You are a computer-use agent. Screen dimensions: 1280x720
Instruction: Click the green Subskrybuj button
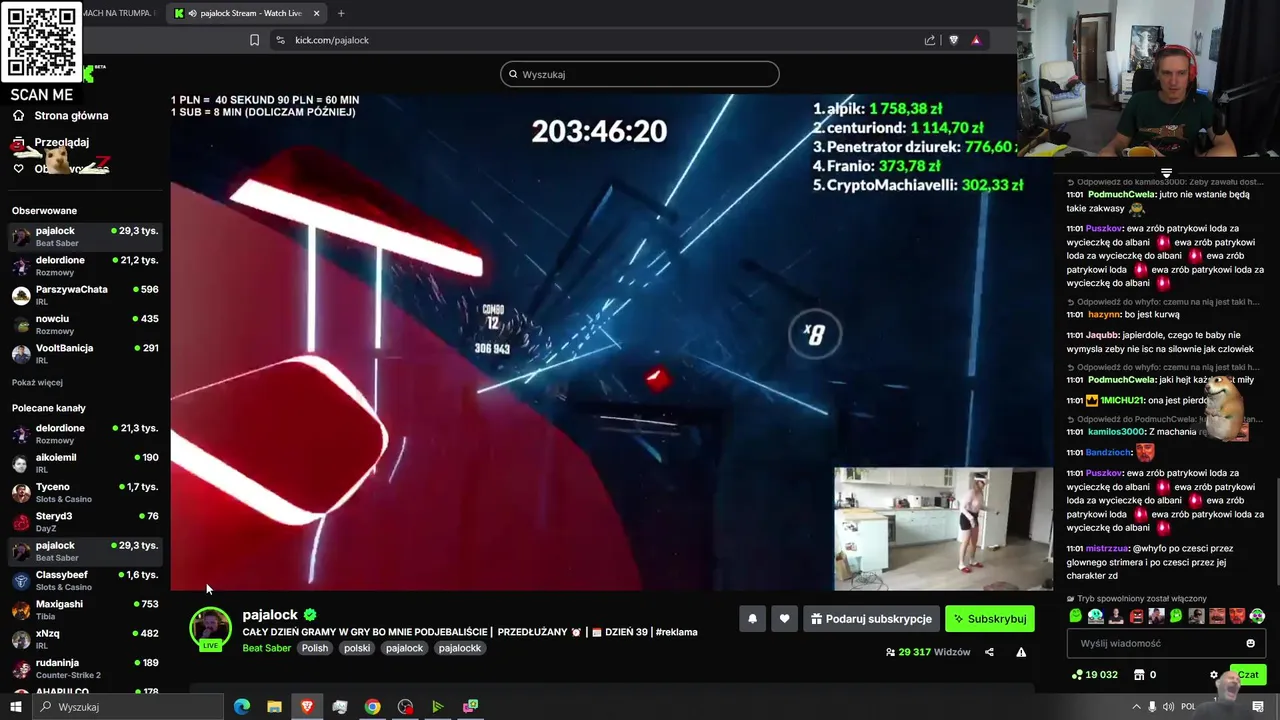(x=990, y=619)
